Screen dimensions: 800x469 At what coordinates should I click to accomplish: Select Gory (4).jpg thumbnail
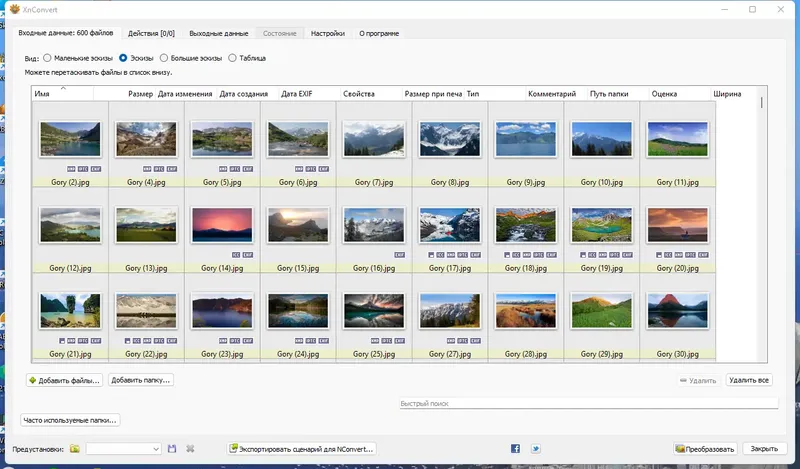point(146,139)
